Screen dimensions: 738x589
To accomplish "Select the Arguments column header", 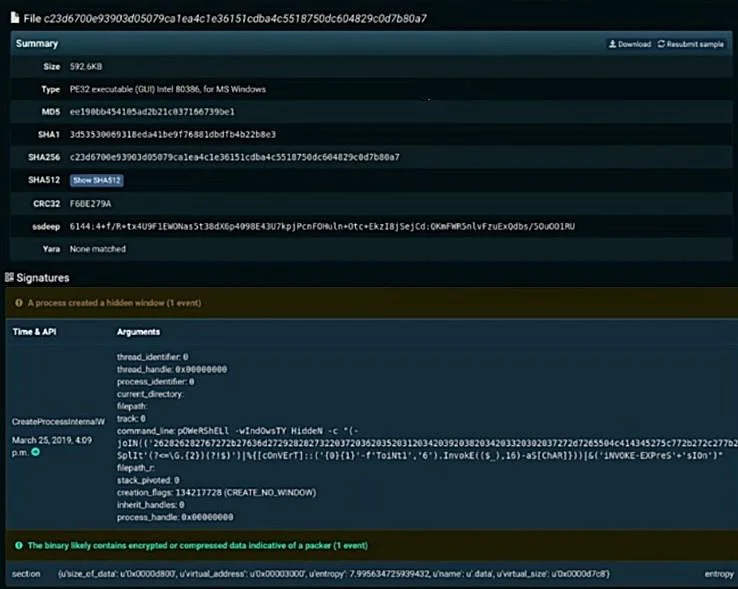I will point(138,332).
